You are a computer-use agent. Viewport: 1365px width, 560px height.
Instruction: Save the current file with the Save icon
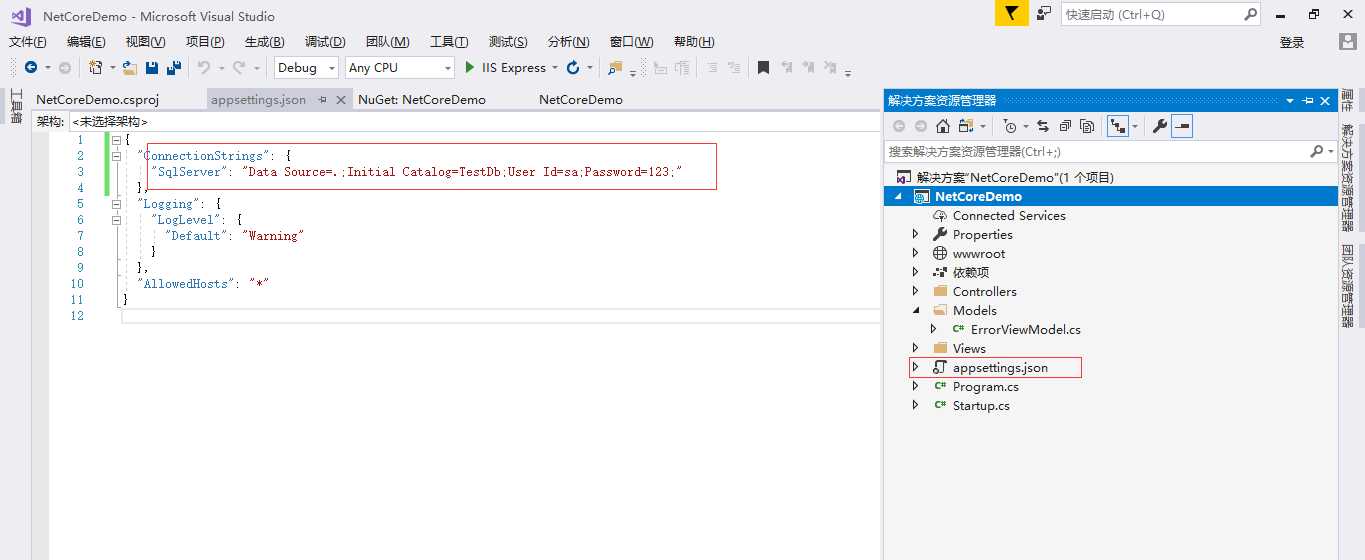[x=152, y=68]
